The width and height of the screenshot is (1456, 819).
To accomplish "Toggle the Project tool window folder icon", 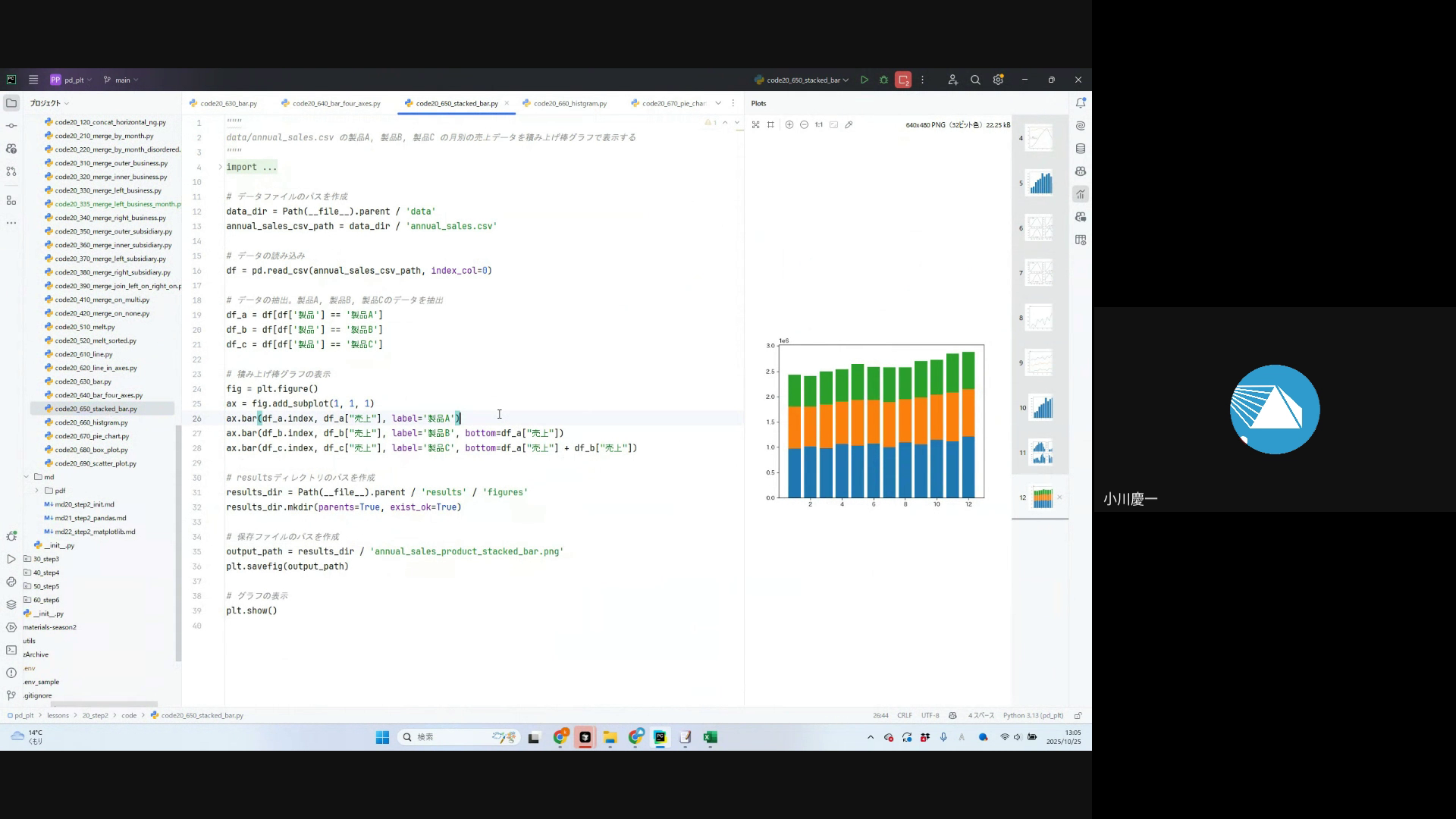I will pyautogui.click(x=11, y=102).
